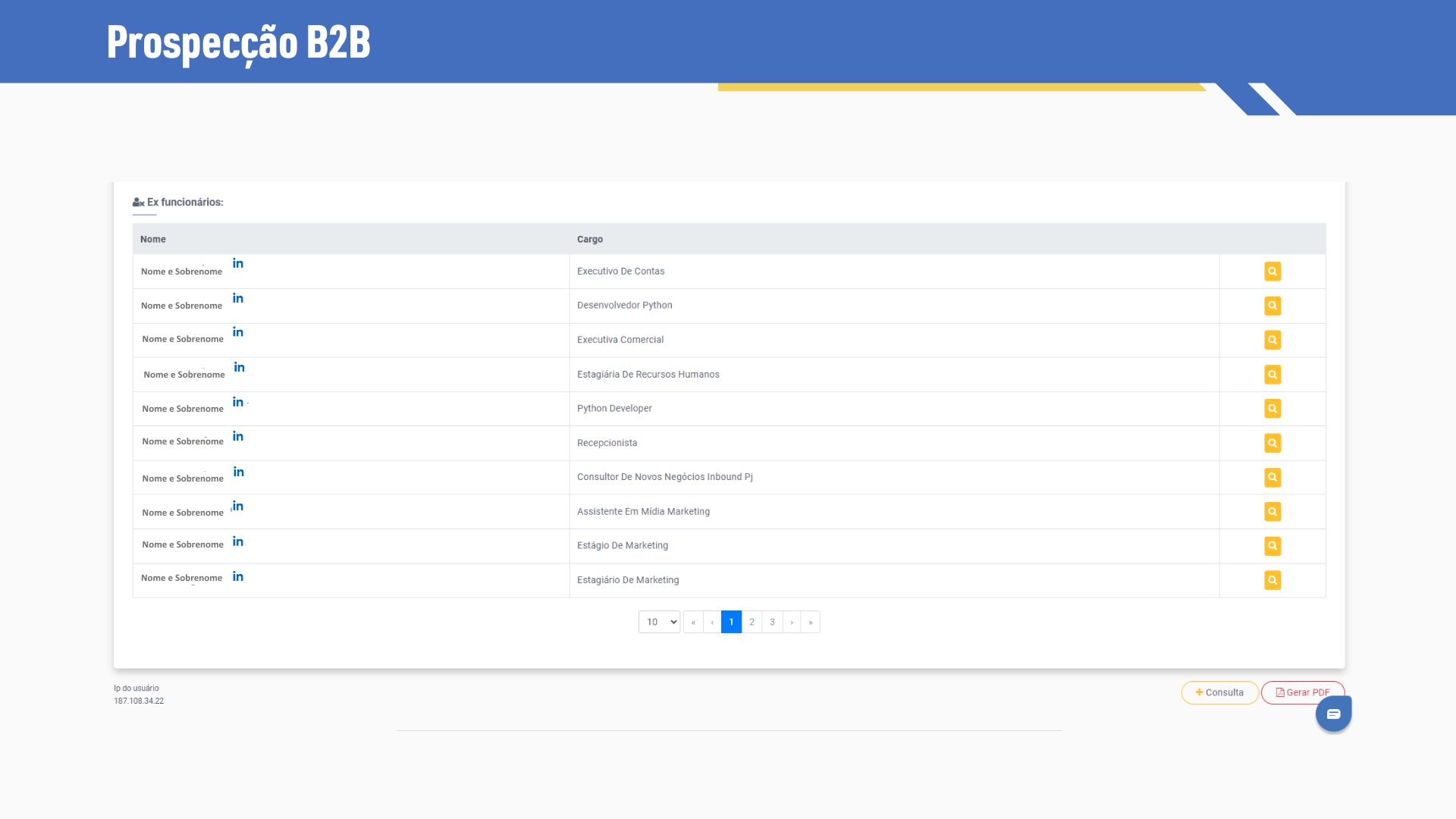The height and width of the screenshot is (819, 1456).
Task: Click magnifier for Estagiário De Marketing row
Action: [1272, 580]
